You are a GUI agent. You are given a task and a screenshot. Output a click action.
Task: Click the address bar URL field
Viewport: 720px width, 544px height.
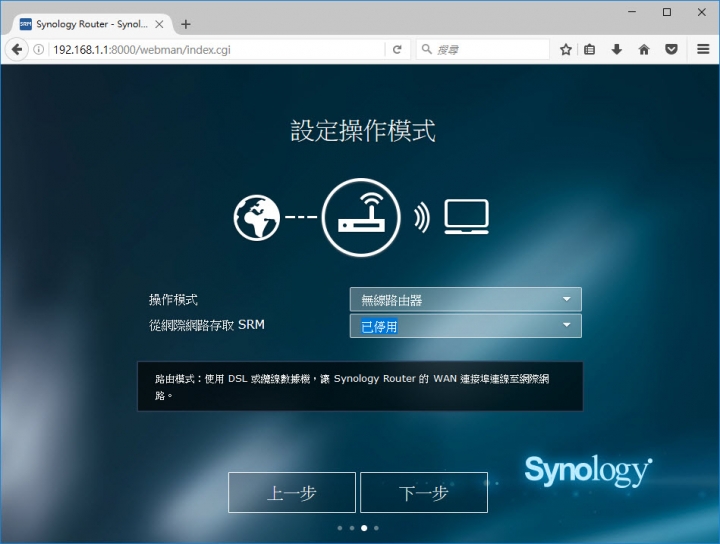(216, 50)
